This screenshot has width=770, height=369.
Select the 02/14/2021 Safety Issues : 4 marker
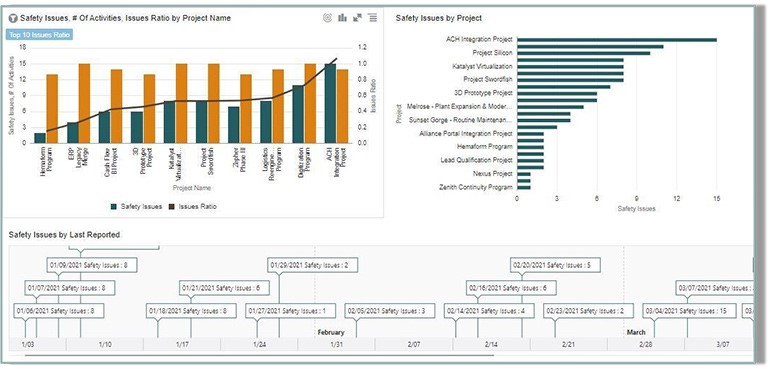pos(489,311)
